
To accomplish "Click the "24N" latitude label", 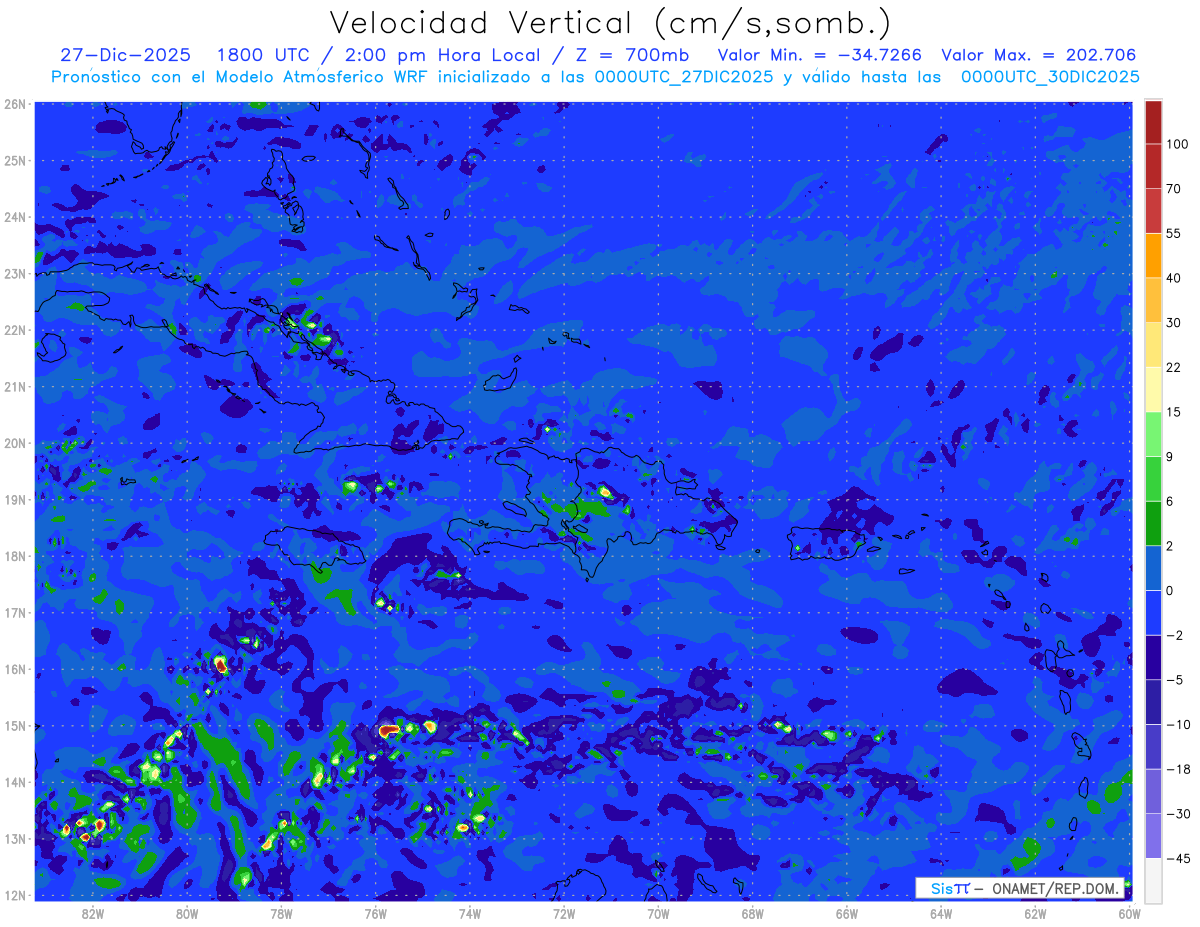I will (x=15, y=217).
